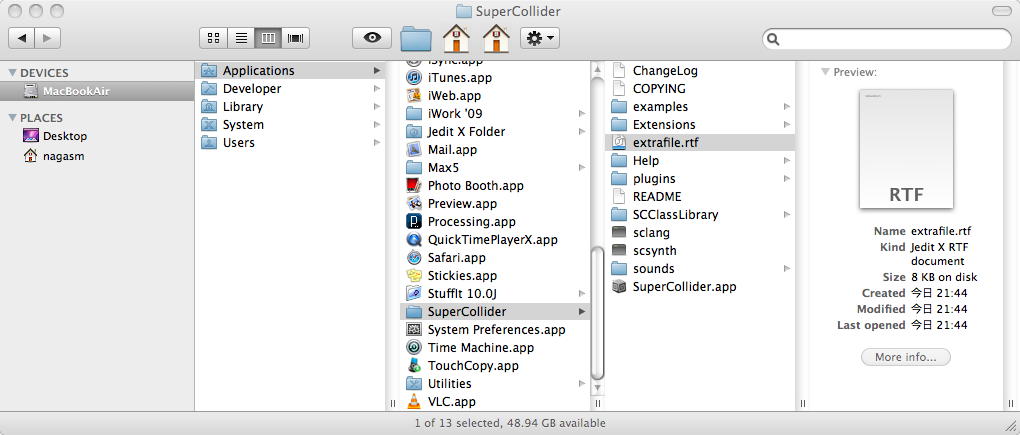Image resolution: width=1020 pixels, height=435 pixels.
Task: Click the RTF preview thumbnail
Action: [906, 150]
